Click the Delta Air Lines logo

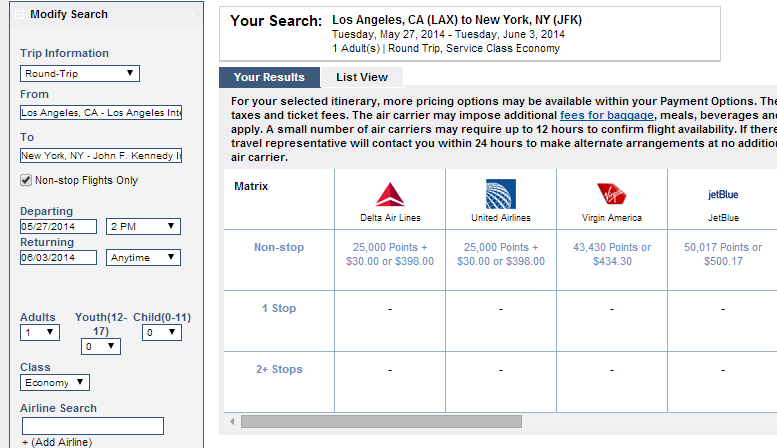pos(390,194)
